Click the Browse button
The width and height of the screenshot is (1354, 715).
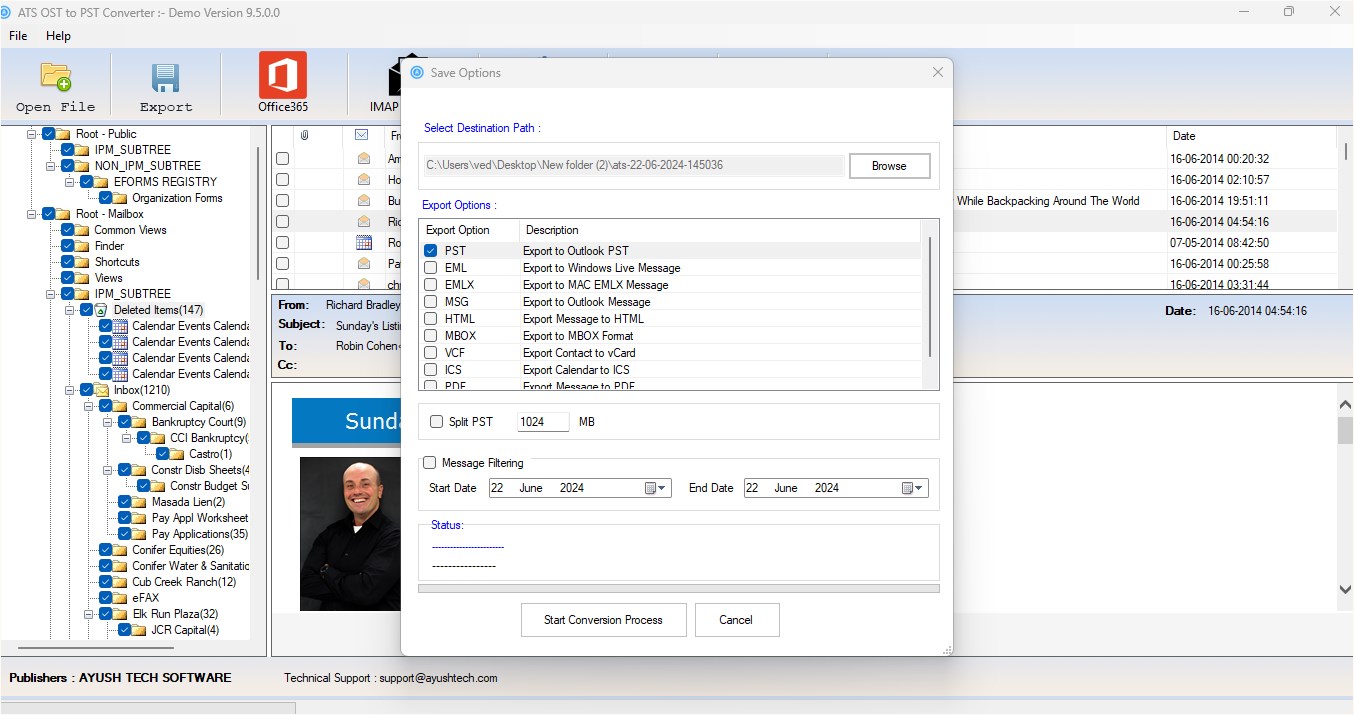pos(889,166)
